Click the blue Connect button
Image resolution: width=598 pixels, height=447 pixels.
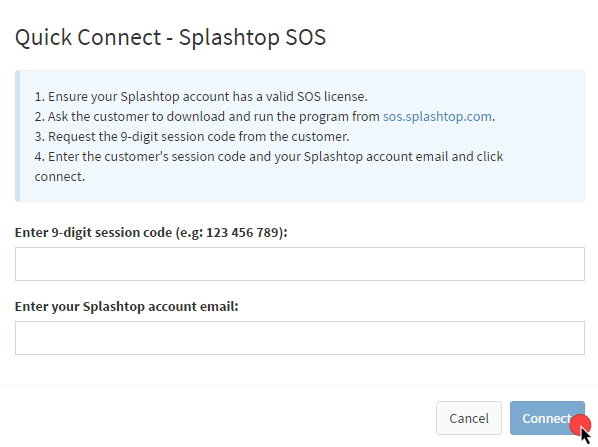(x=547, y=418)
